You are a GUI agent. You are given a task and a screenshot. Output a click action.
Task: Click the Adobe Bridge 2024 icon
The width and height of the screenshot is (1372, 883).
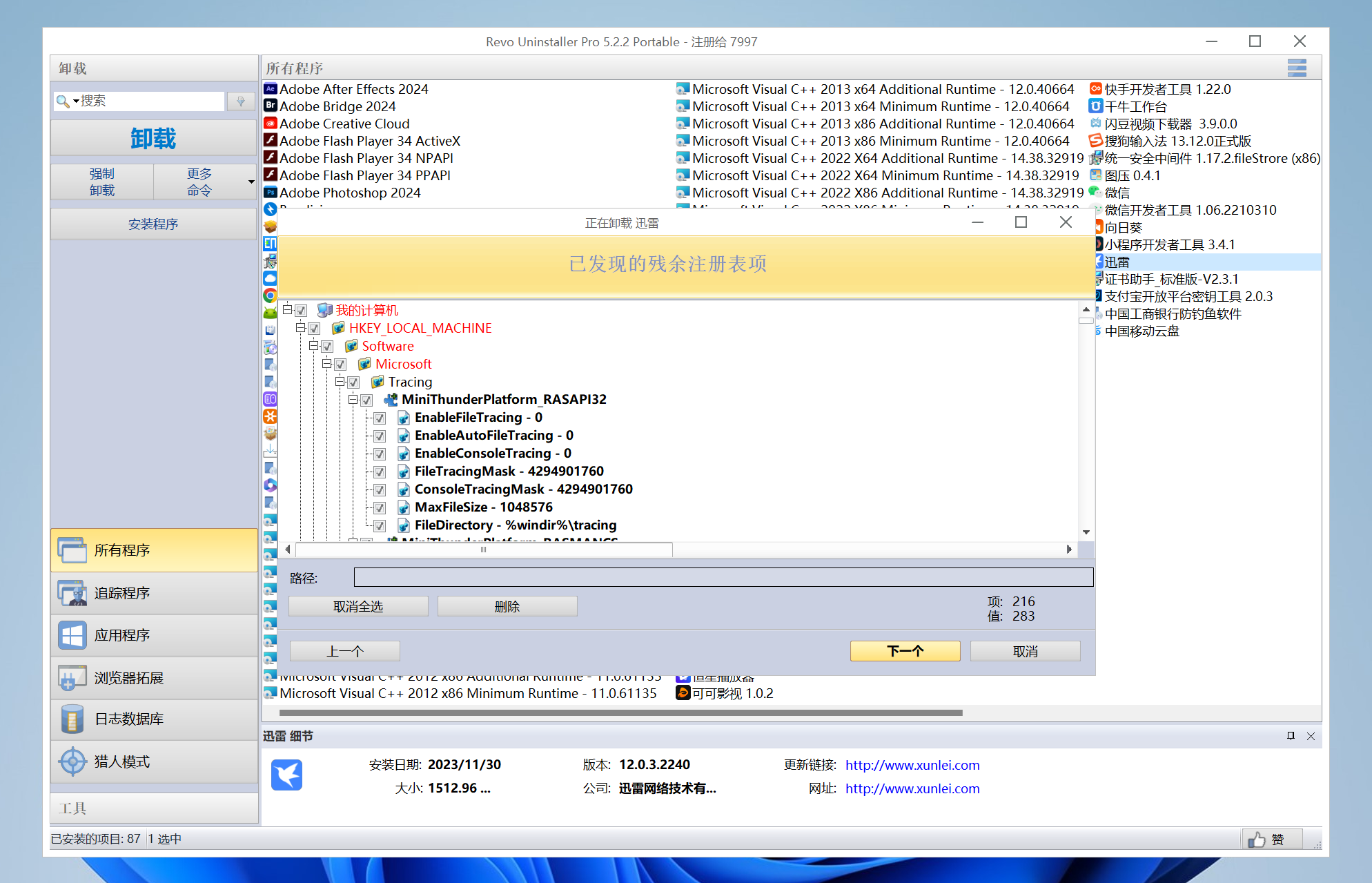click(271, 106)
